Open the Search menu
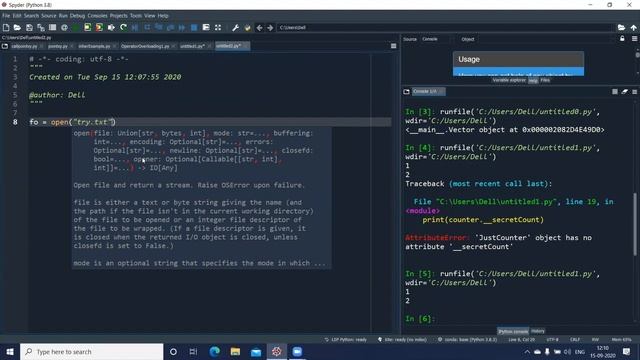The height and width of the screenshot is (360, 640). [31, 16]
